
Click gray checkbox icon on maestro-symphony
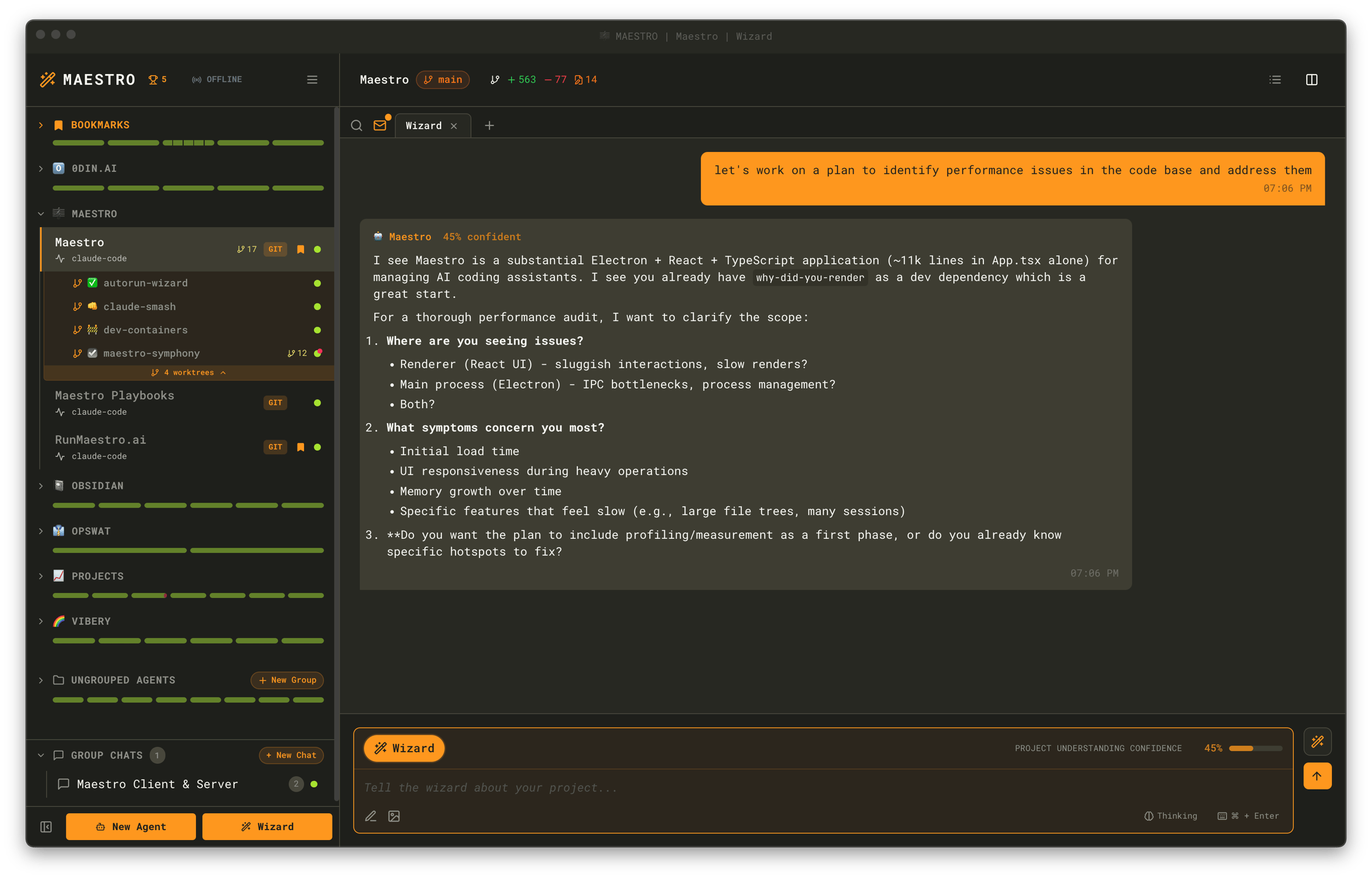click(92, 353)
